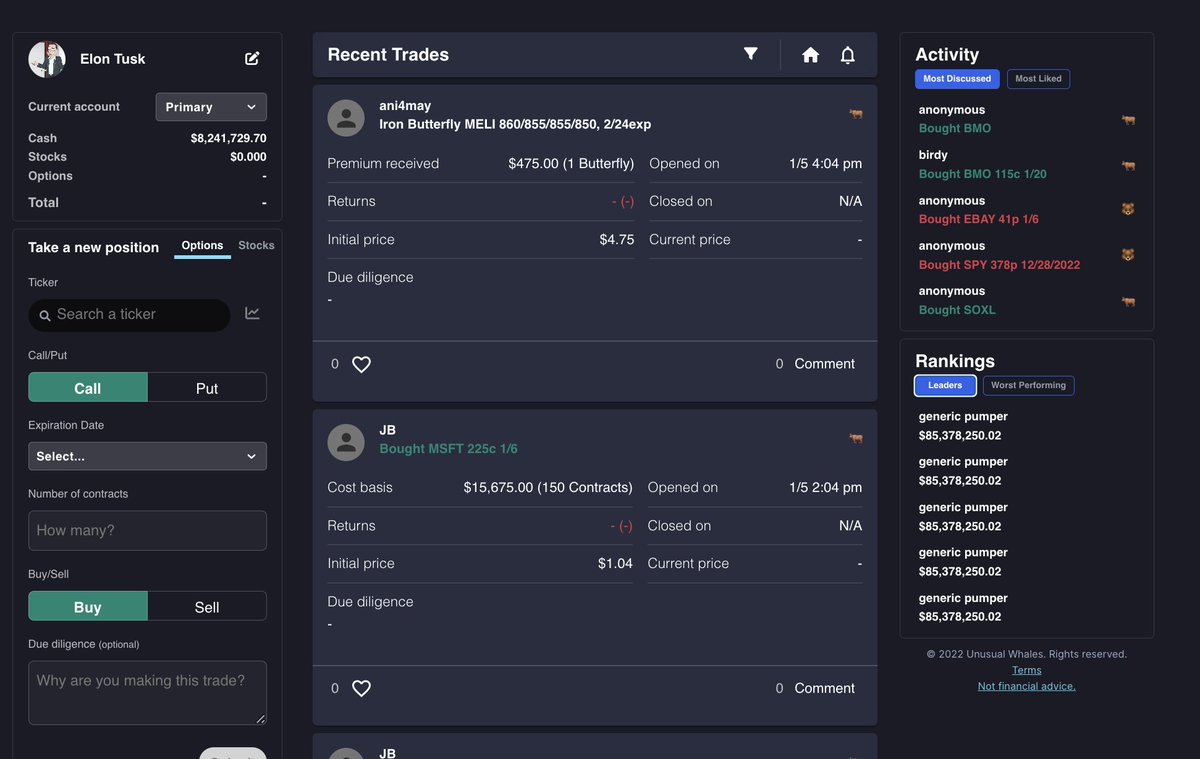Select Put option type
Screen dimensions: 1200x759
pos(207,388)
